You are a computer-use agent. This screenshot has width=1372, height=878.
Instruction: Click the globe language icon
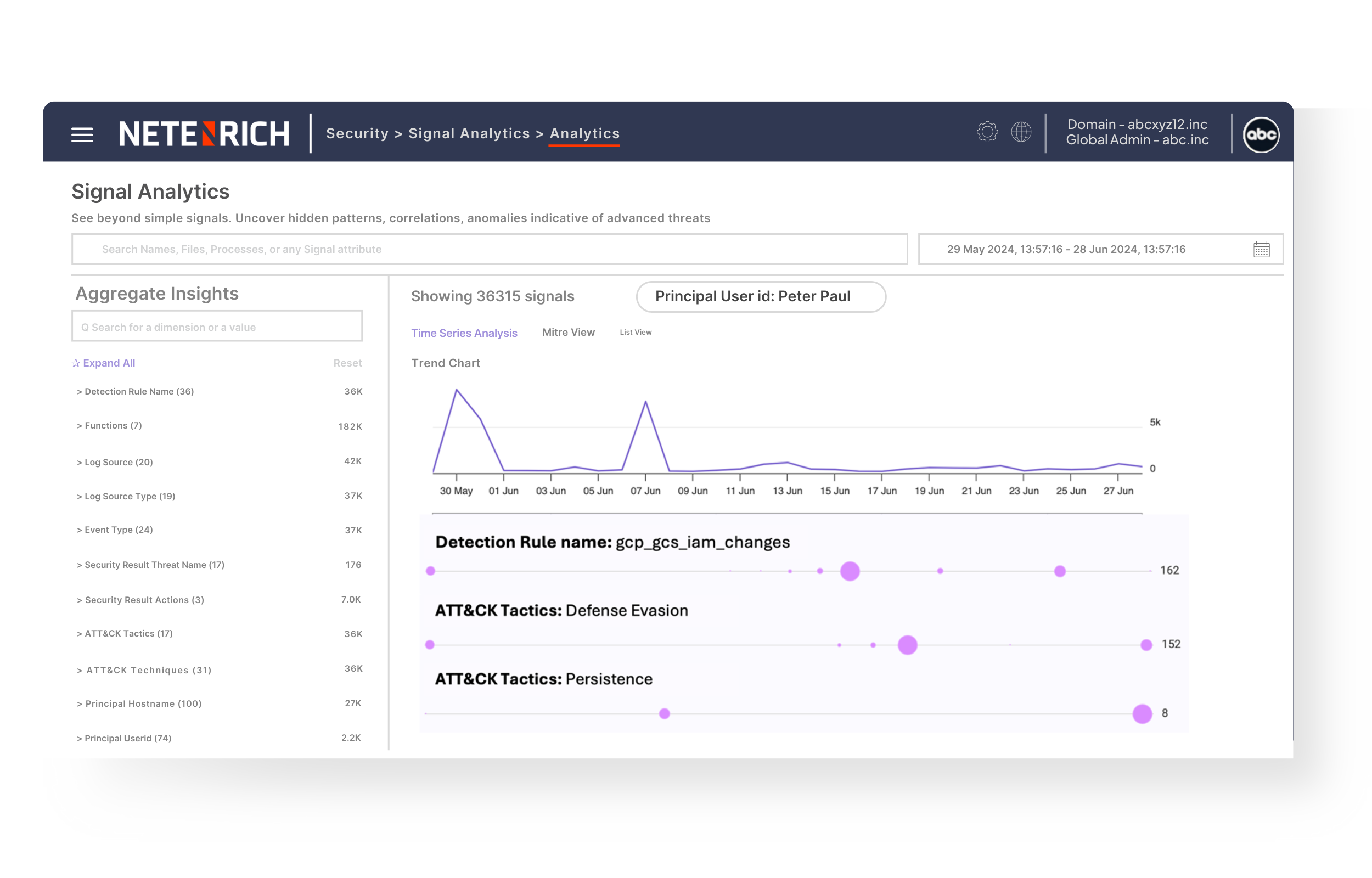[1021, 132]
